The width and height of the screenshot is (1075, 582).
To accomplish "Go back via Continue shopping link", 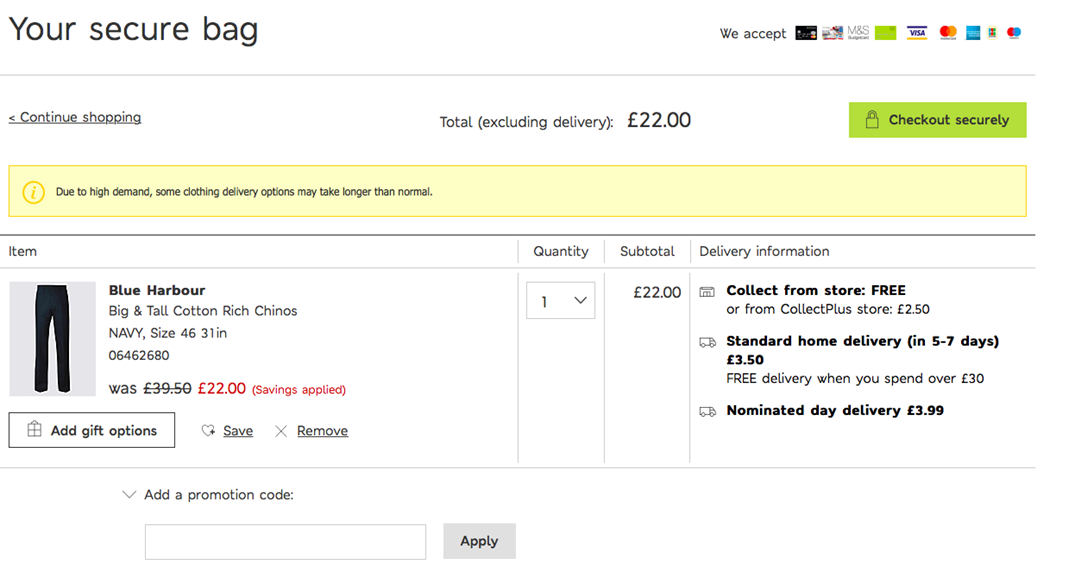I will [x=75, y=117].
